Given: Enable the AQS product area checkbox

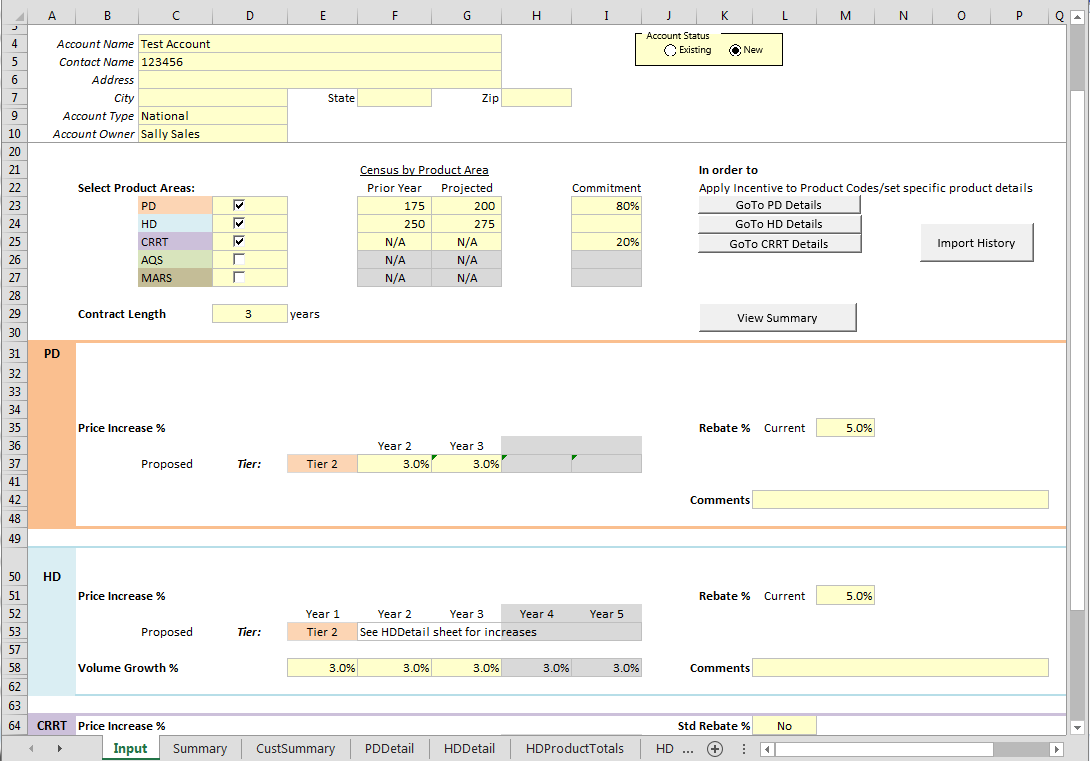Looking at the screenshot, I should click(239, 259).
